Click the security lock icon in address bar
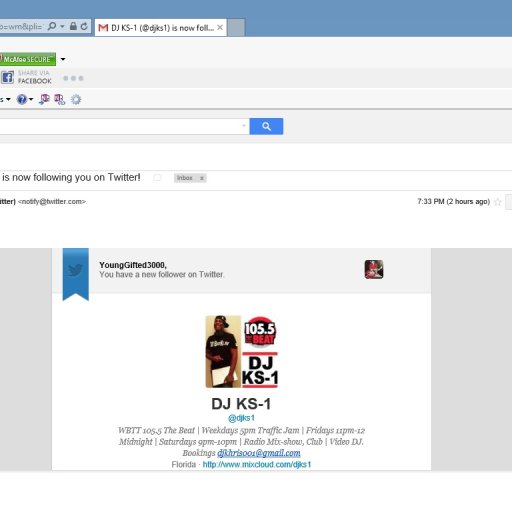 coord(73,26)
